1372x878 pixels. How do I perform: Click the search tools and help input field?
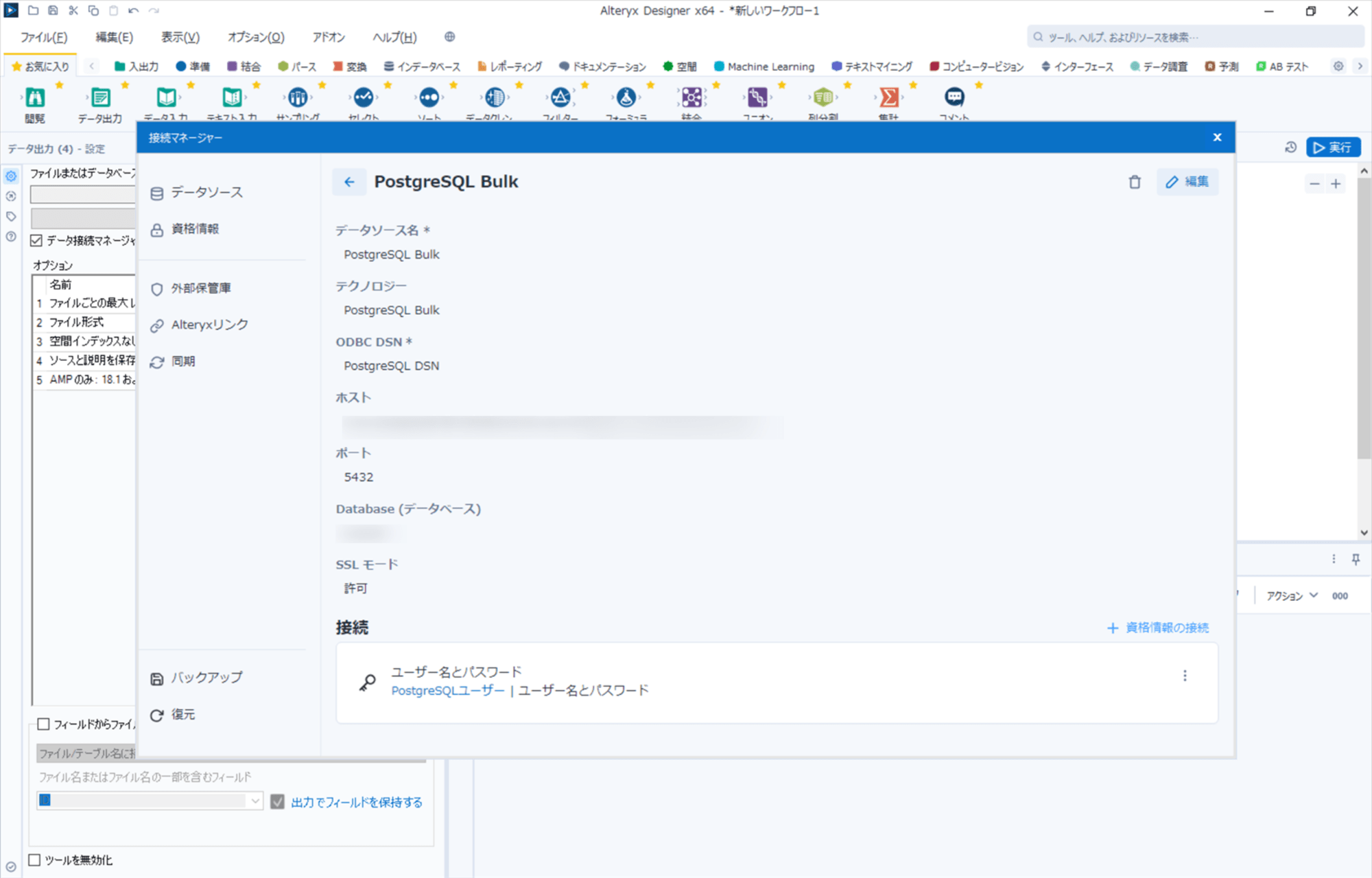click(x=1195, y=37)
